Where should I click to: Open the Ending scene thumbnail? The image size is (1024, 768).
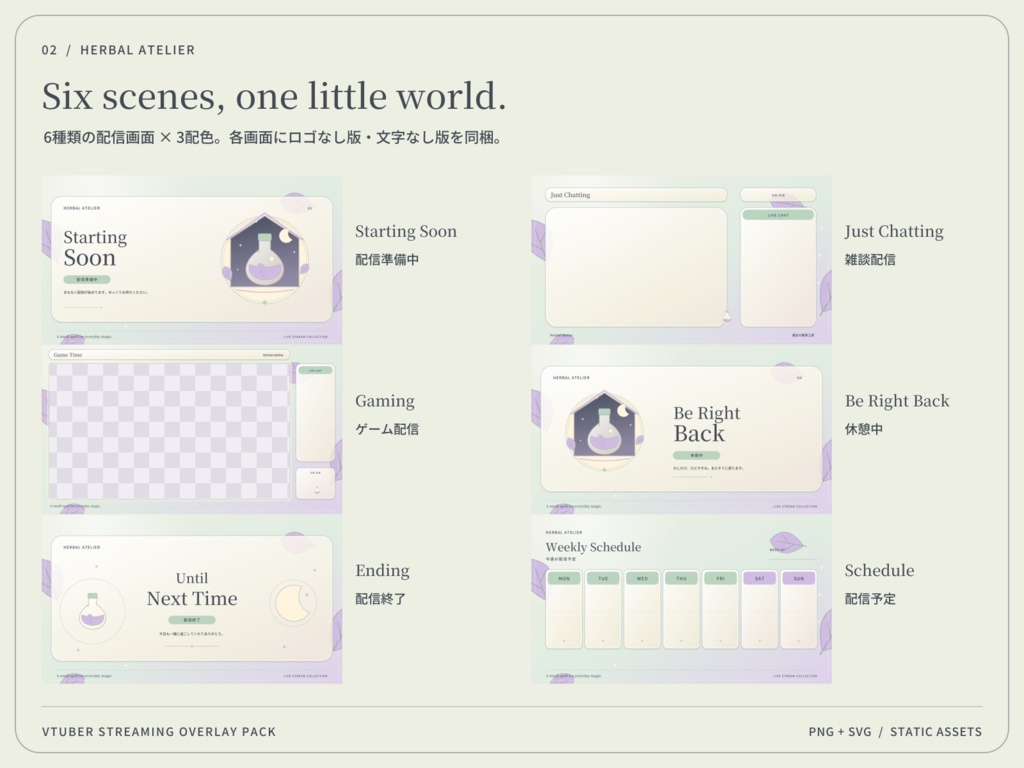[x=192, y=599]
